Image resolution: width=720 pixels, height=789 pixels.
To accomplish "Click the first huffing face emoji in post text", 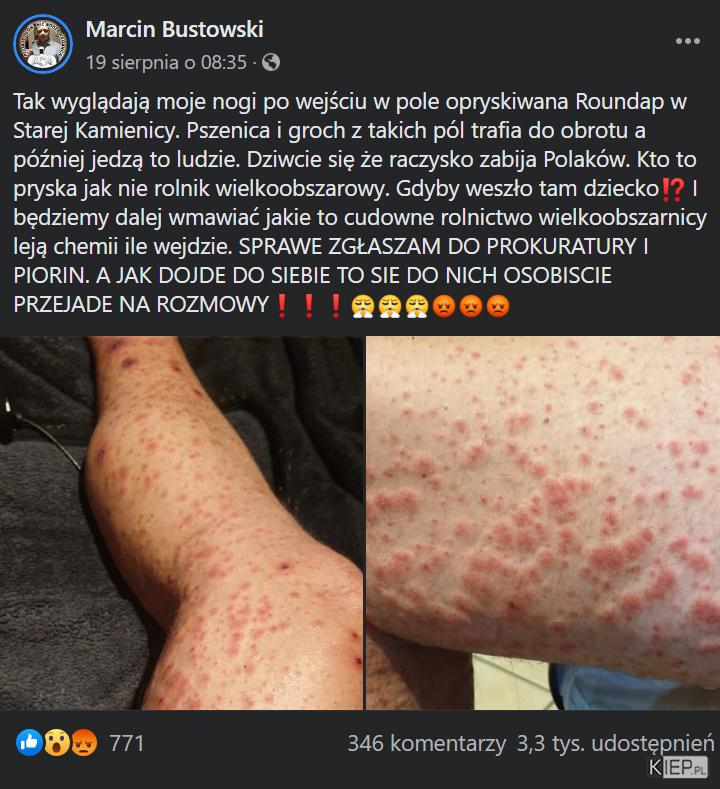I will (x=363, y=306).
